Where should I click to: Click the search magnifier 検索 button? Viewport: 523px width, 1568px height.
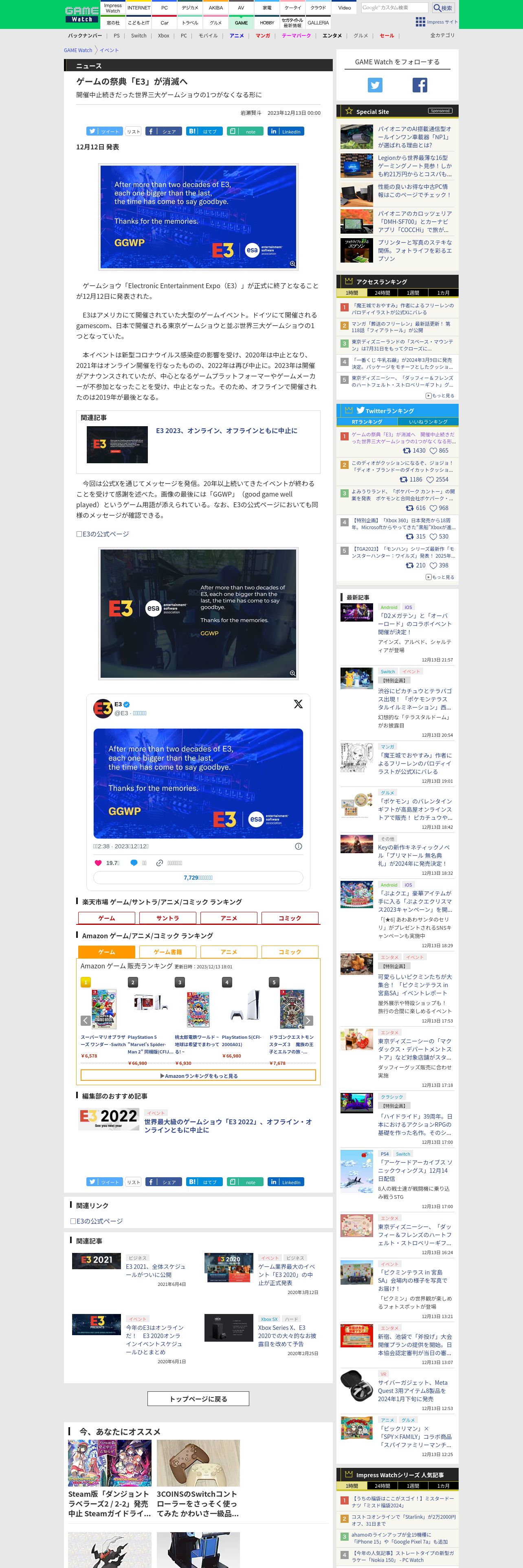tap(443, 8)
